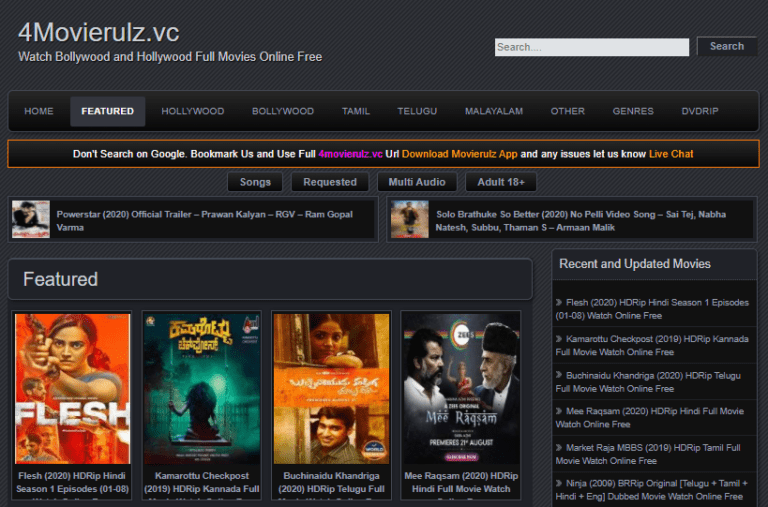Click Kamarottu Checkpost caption under poster
Image resolution: width=768 pixels, height=507 pixels.
click(202, 483)
